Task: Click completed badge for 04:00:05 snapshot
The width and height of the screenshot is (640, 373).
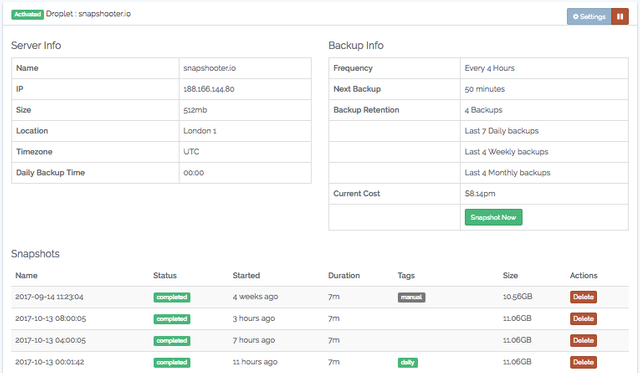Action: pos(172,341)
